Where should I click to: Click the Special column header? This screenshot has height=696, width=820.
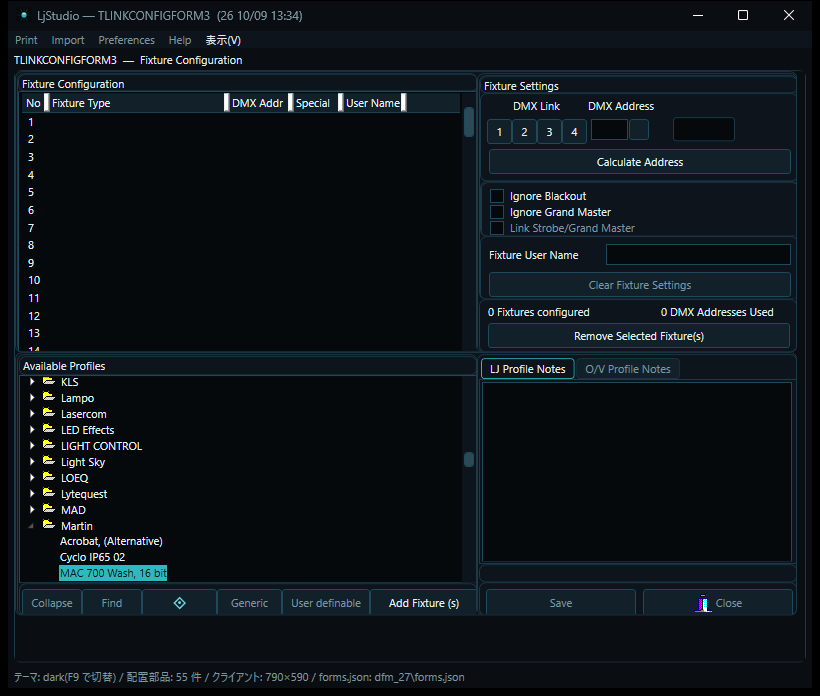click(315, 103)
